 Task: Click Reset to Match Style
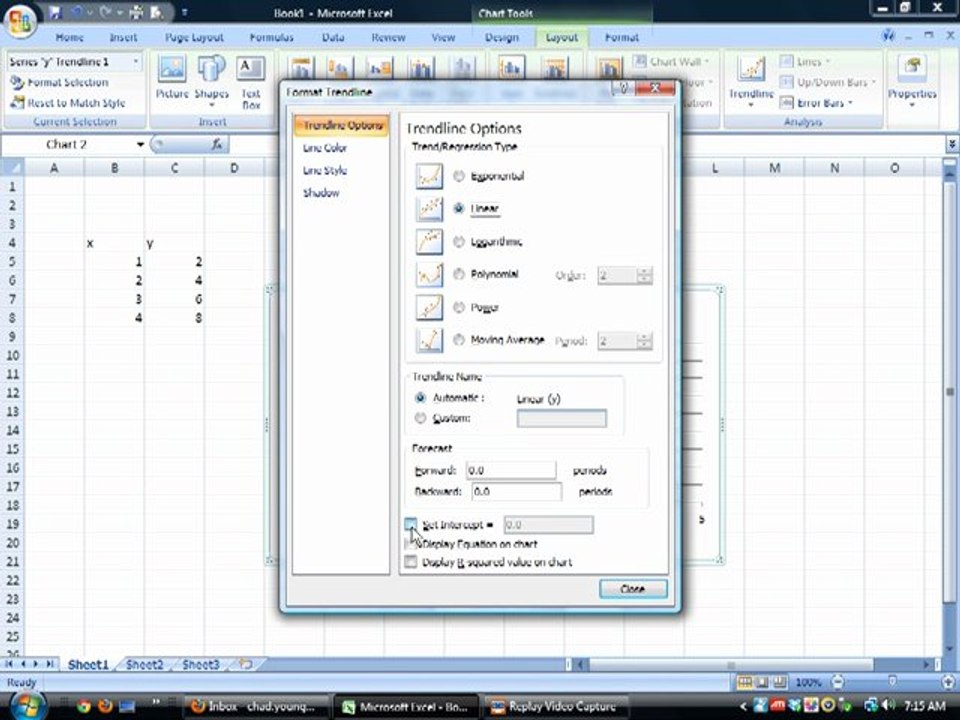(67, 103)
